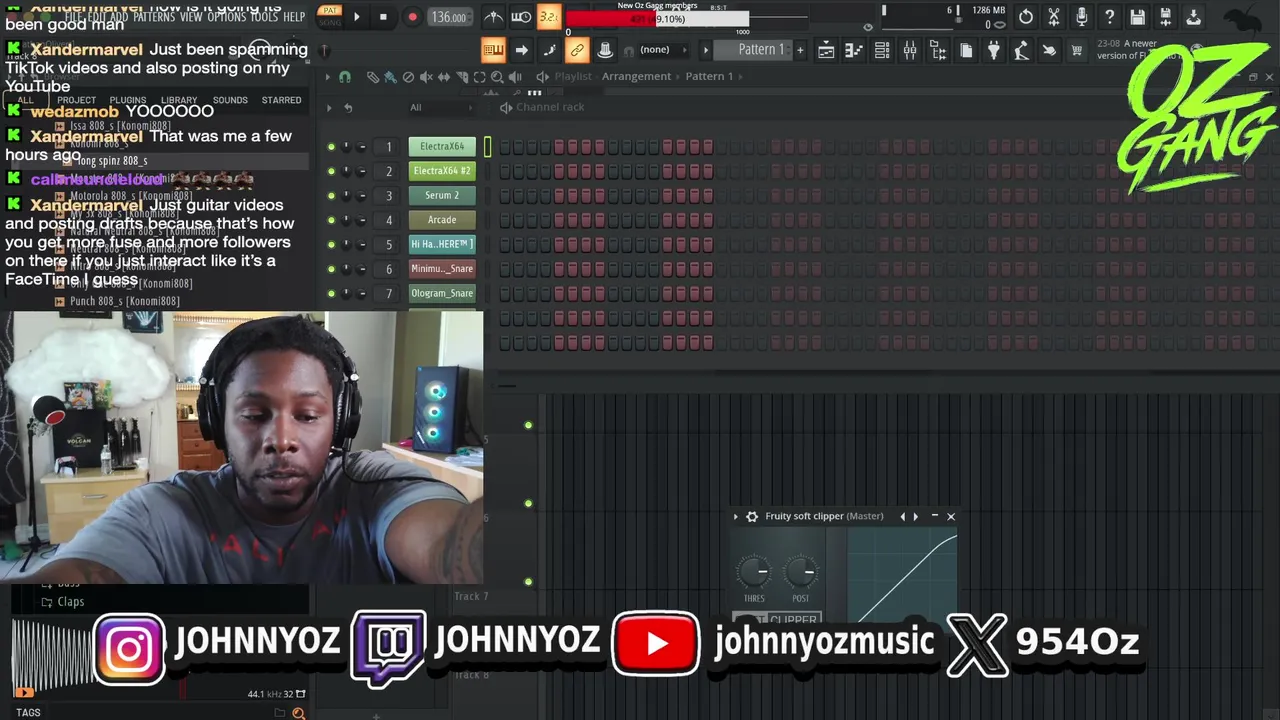Switch browser to the SOUNDS tab
This screenshot has height=720, width=1280.
[230, 100]
